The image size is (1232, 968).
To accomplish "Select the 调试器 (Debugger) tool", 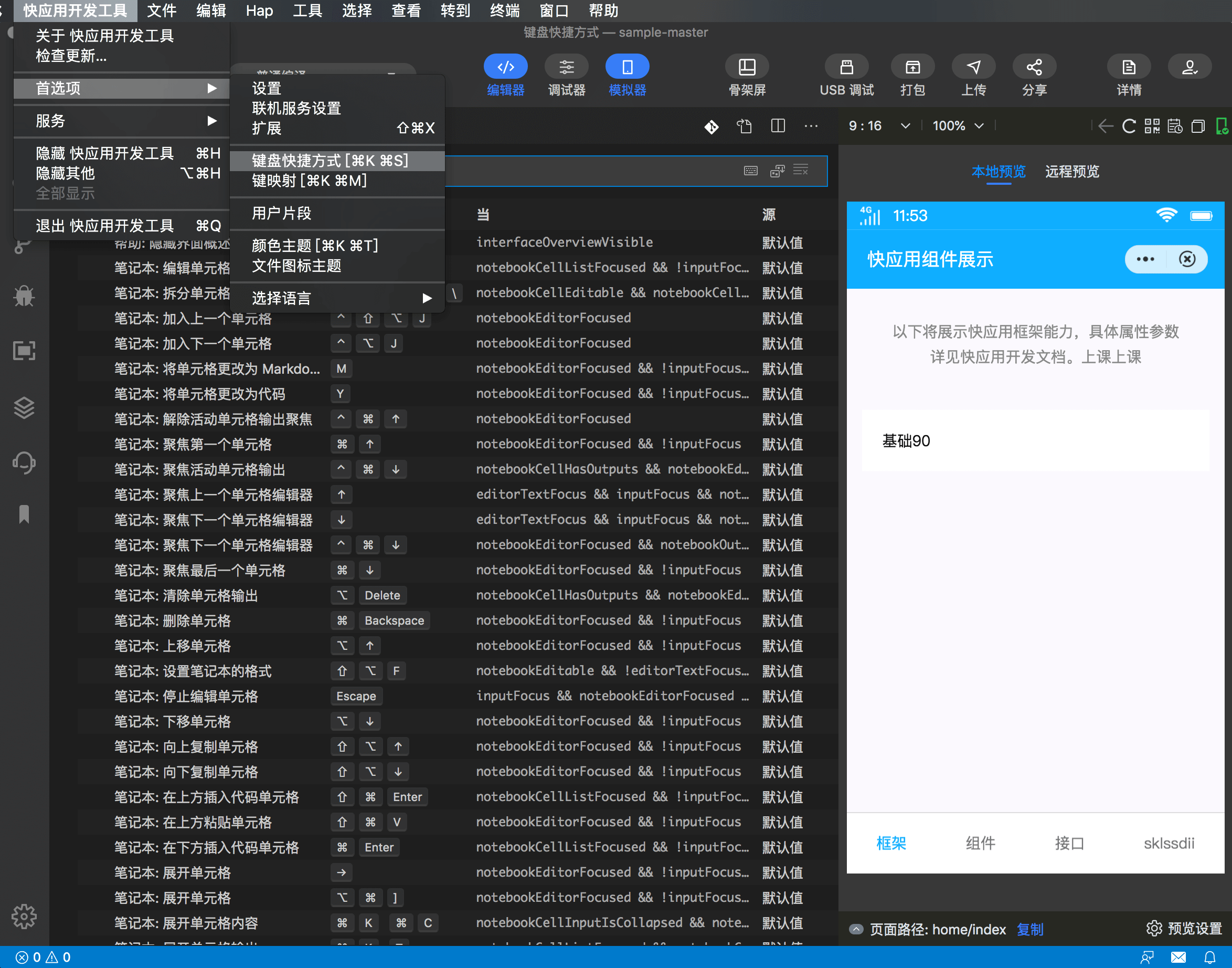I will point(567,73).
